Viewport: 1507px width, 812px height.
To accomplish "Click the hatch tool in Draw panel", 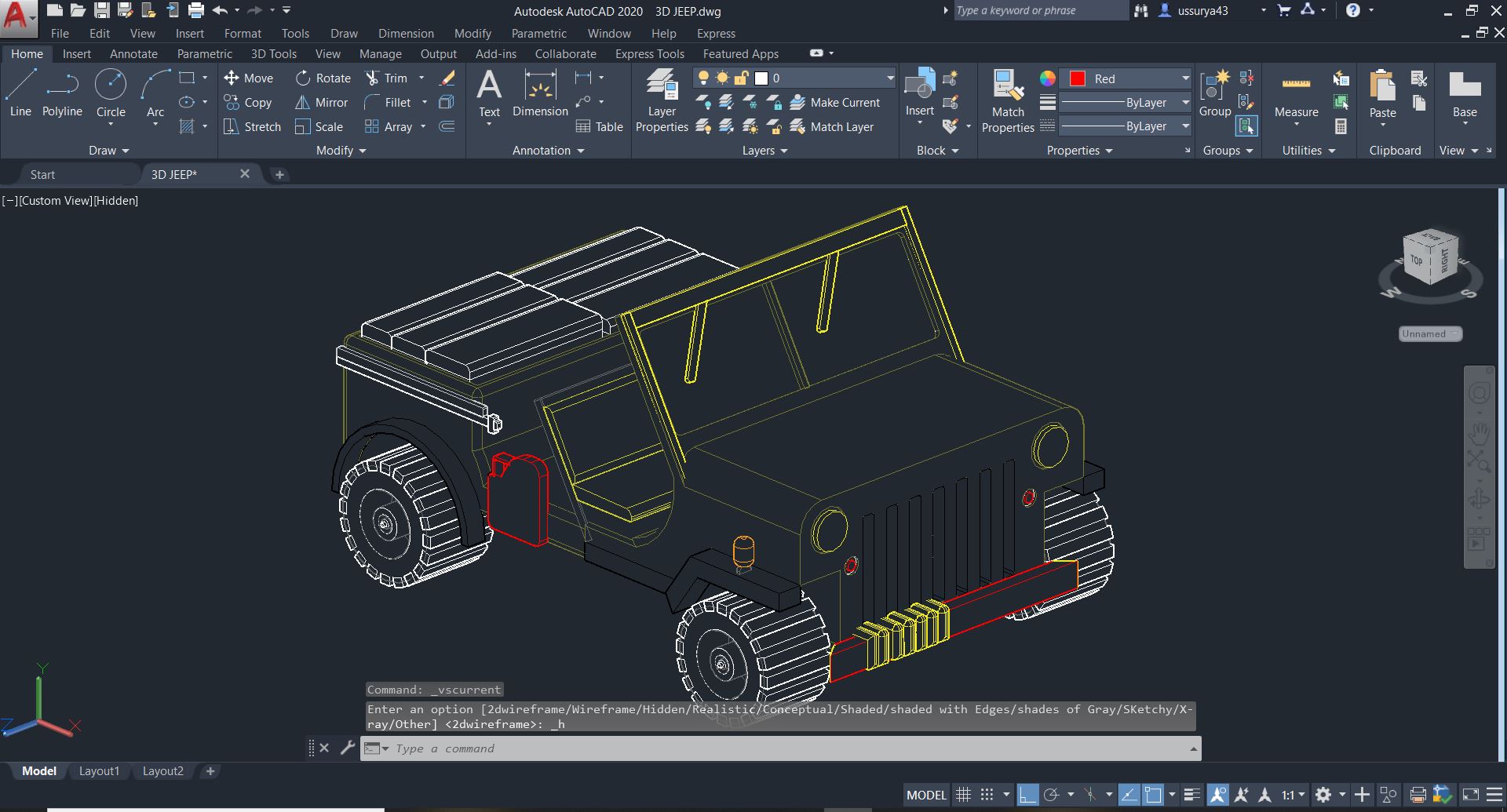I will point(187,126).
